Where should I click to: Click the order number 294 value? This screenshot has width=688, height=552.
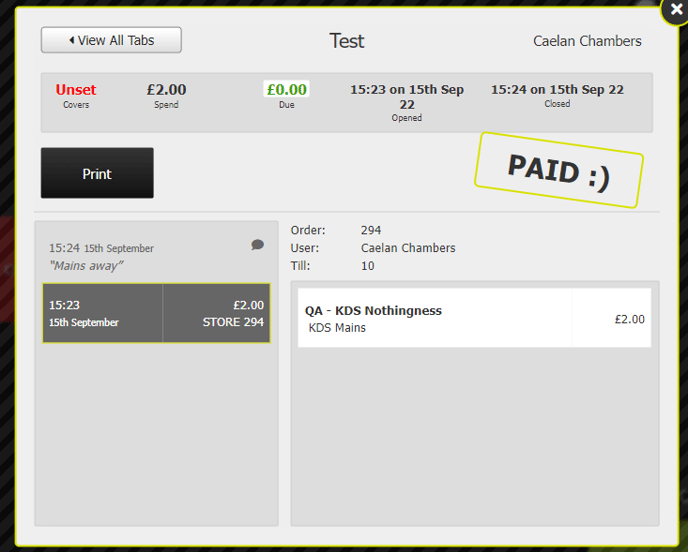[371, 230]
